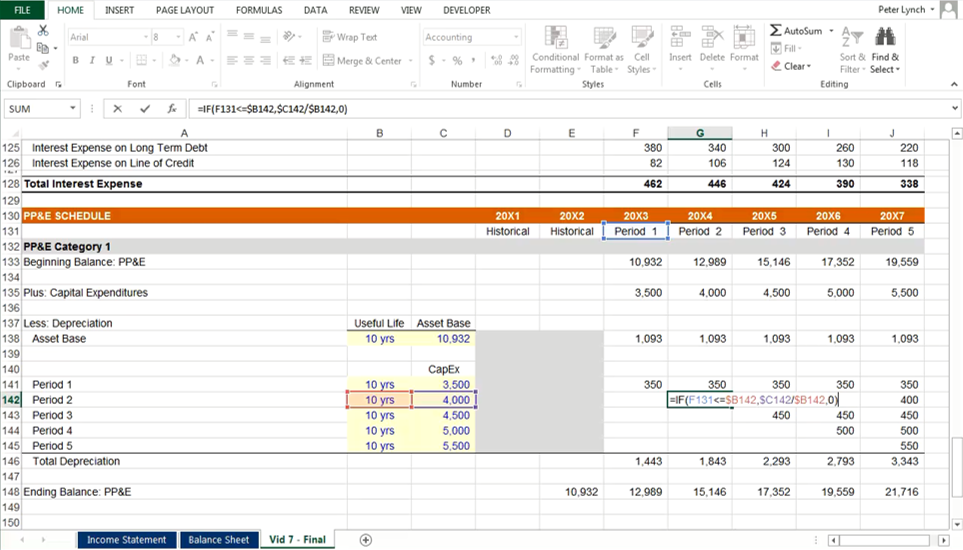Image resolution: width=963 pixels, height=550 pixels.
Task: Click the Format Painter brush icon
Action: (x=43, y=64)
